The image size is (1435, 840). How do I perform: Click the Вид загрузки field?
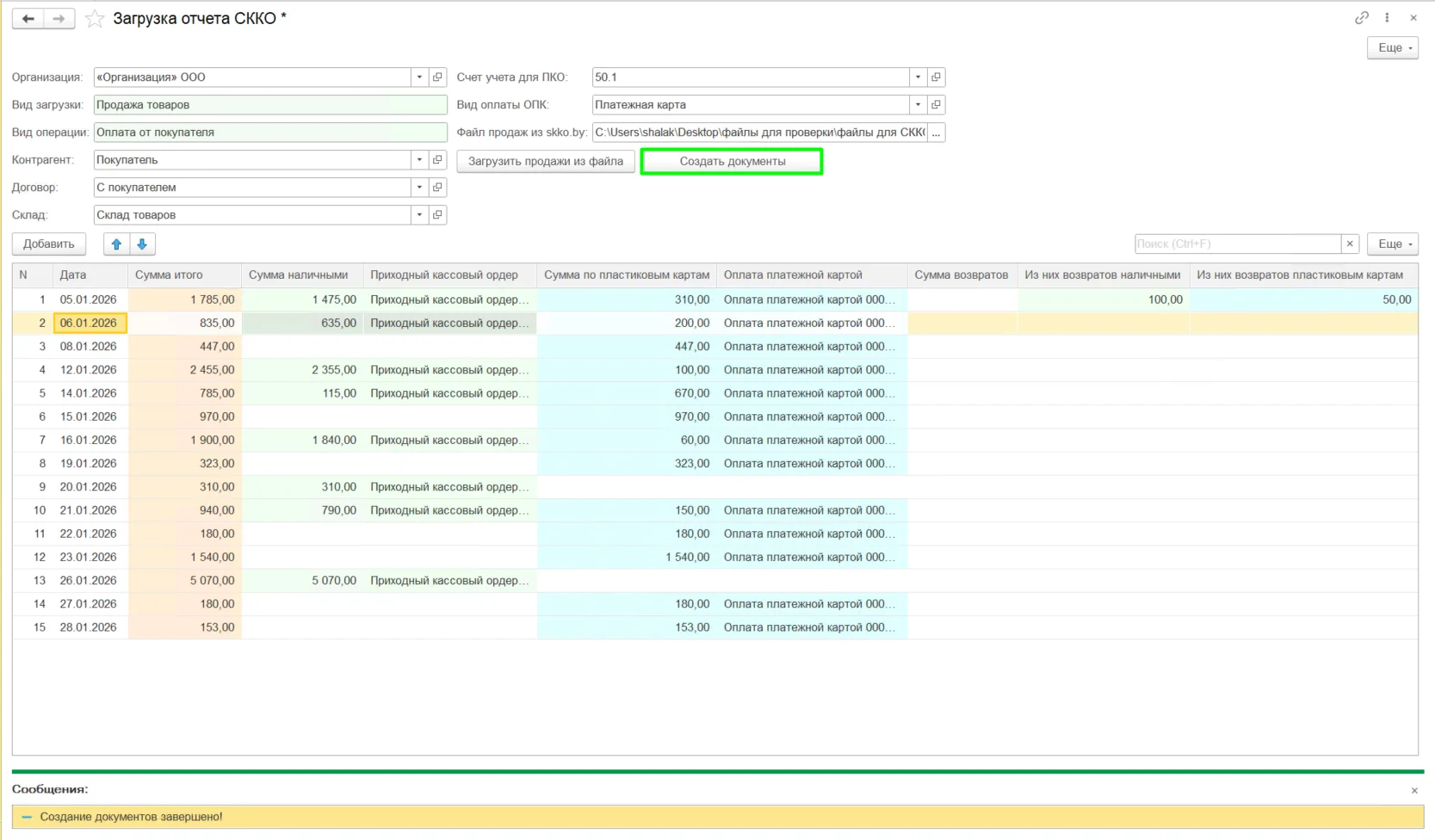270,105
